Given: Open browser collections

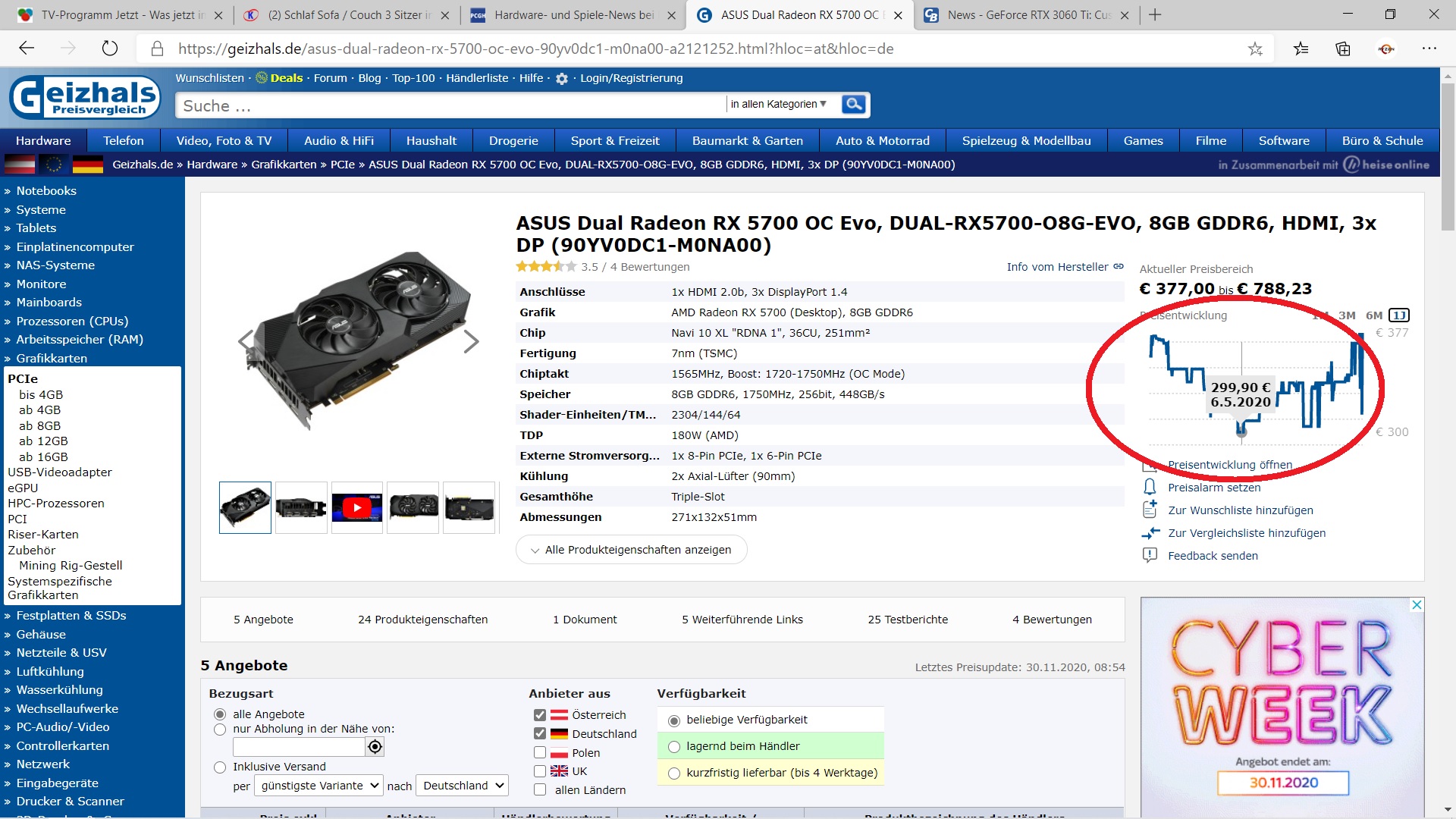Looking at the screenshot, I should pyautogui.click(x=1343, y=49).
